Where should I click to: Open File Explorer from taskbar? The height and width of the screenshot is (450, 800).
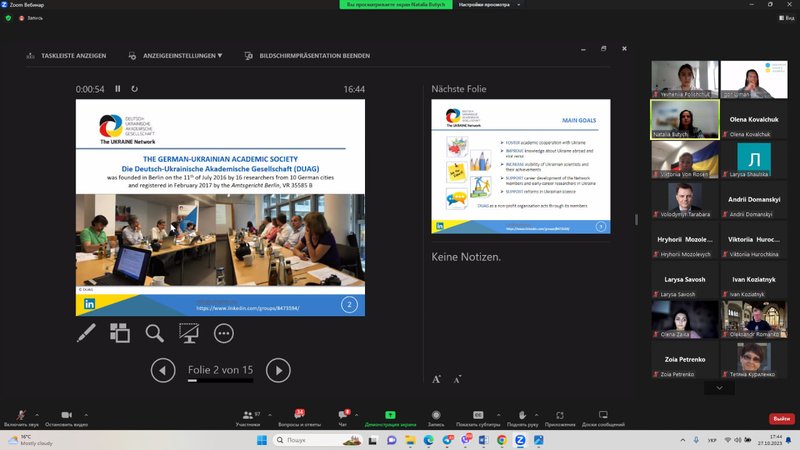pos(410,440)
